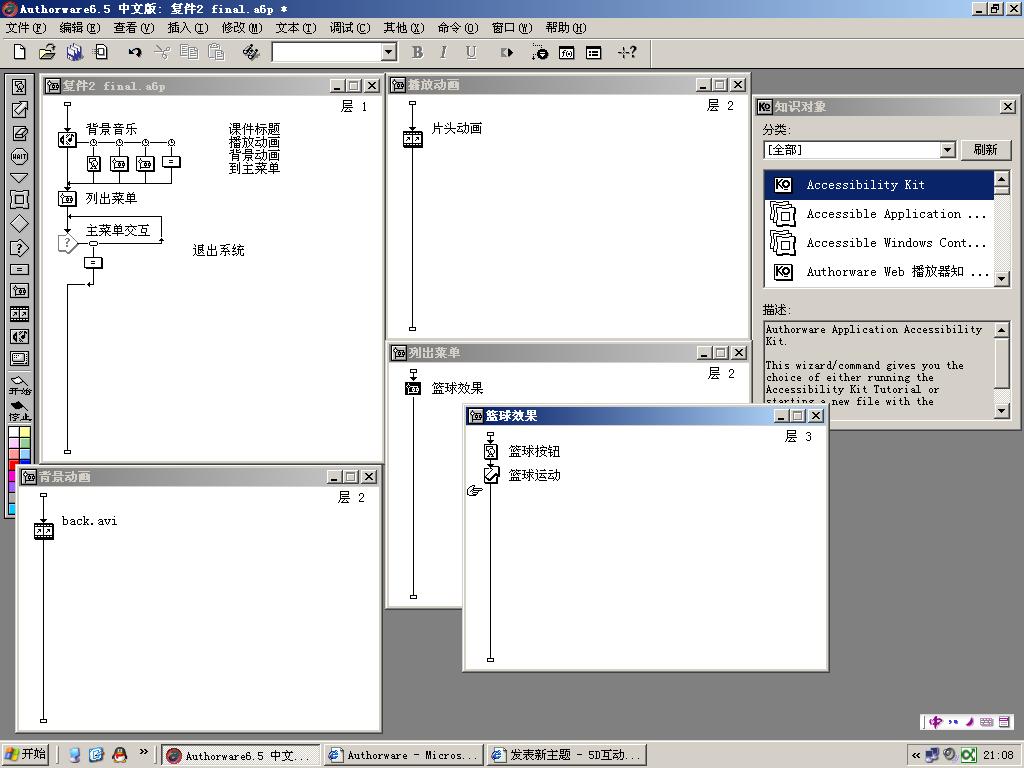
Task: Toggle Bold text formatting
Action: tap(417, 53)
